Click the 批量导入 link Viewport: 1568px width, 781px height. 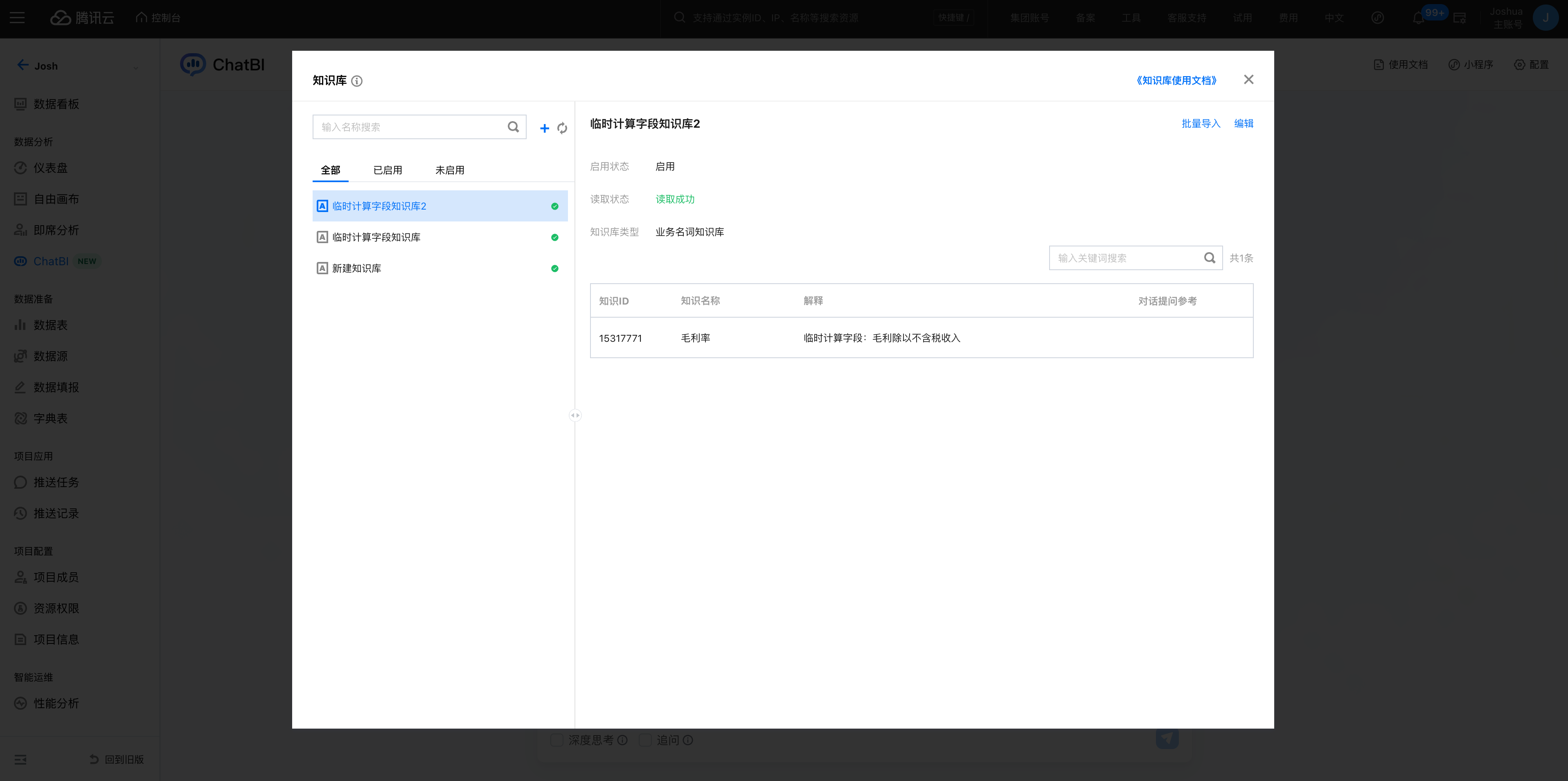1201,124
